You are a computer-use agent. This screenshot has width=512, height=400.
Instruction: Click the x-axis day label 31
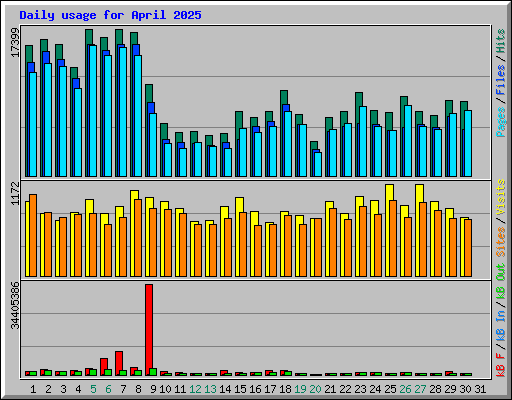[x=480, y=389]
